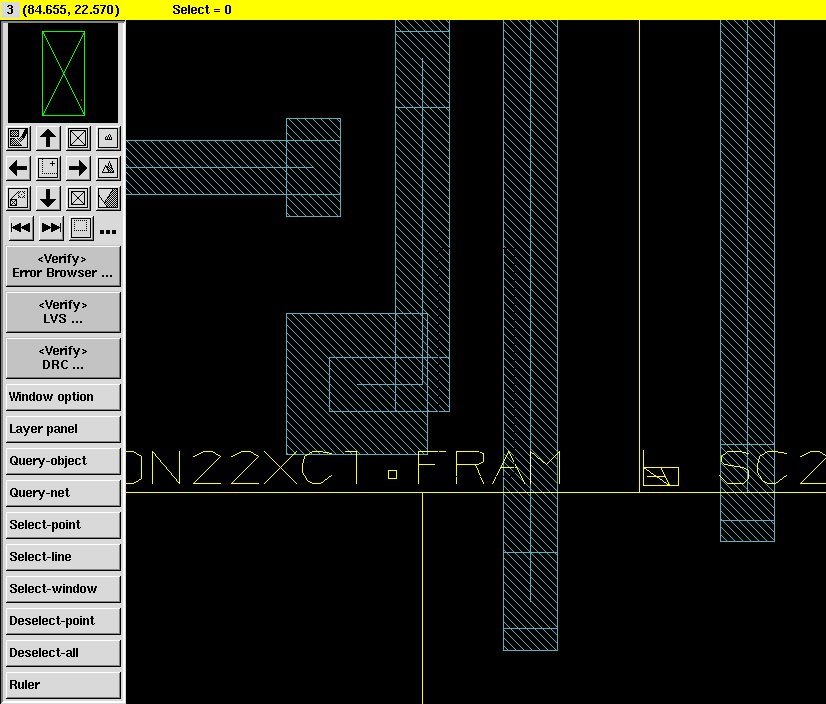
Task: Click the pan down arrow icon
Action: coord(48,198)
